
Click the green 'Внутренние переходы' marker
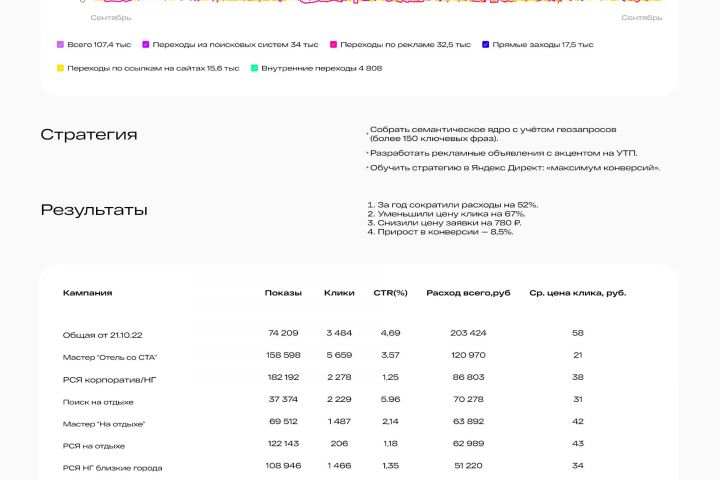(x=255, y=68)
